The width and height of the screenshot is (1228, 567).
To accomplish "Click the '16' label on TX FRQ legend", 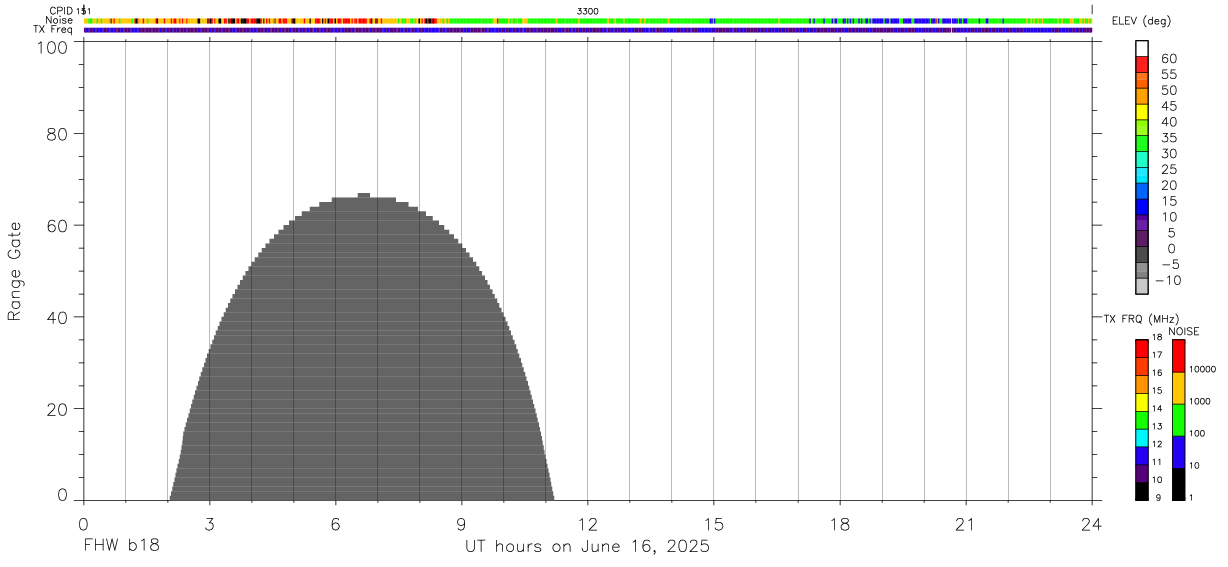I will (1156, 373).
